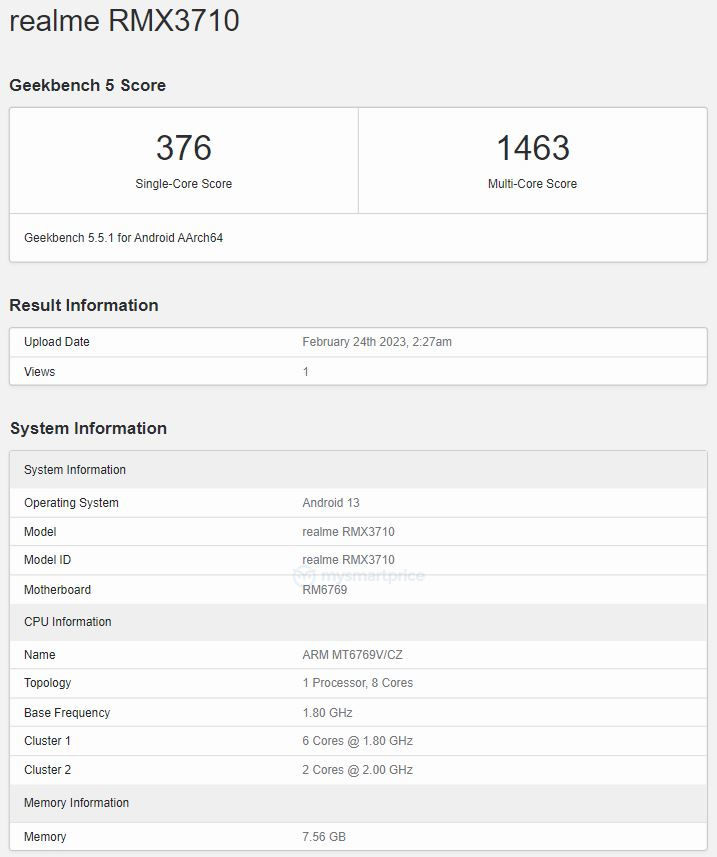Viewport: 717px width, 857px height.
Task: Click the 1.80 GHz base frequency value
Action: point(327,713)
